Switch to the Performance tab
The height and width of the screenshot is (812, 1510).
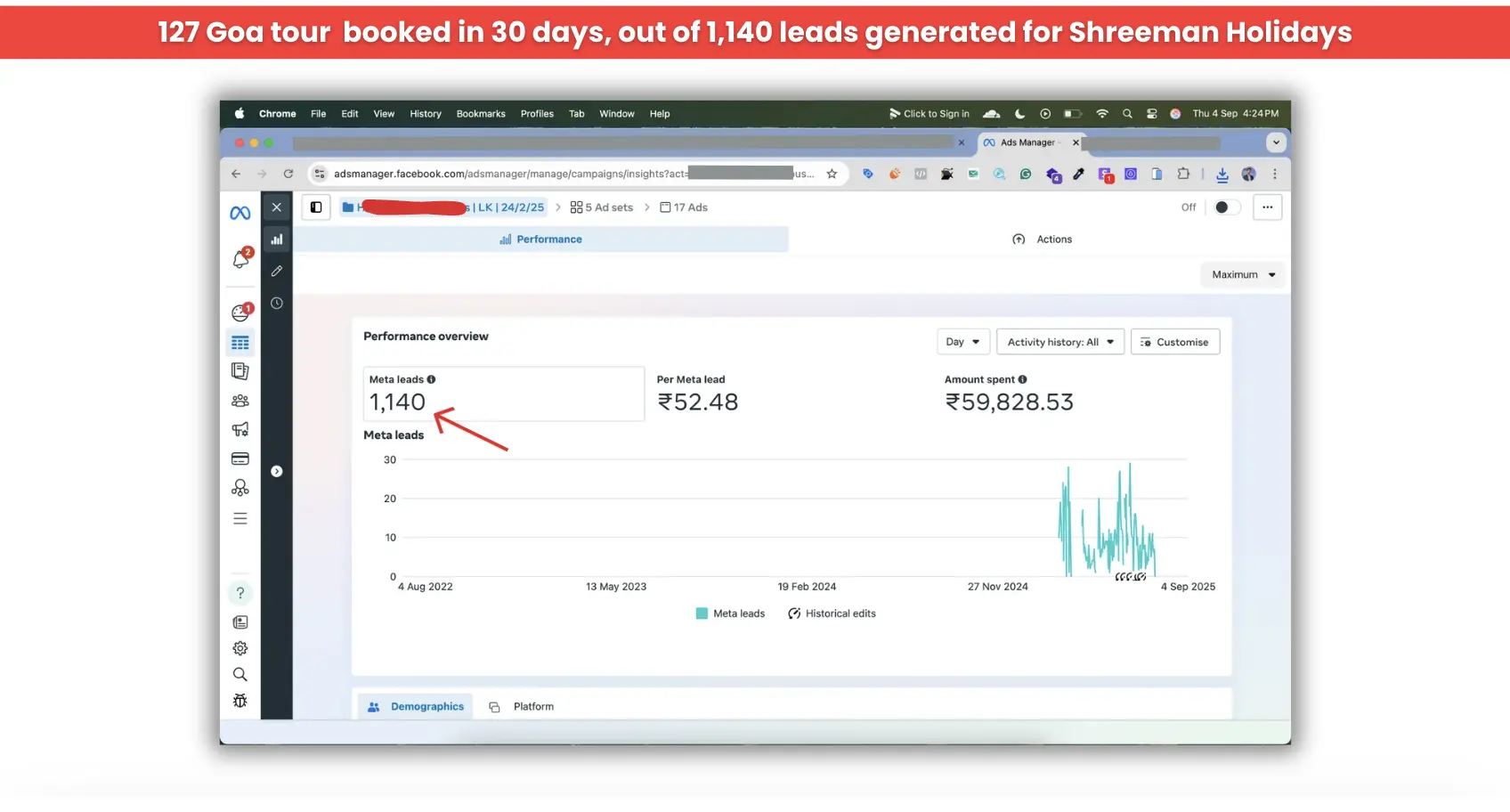(541, 240)
